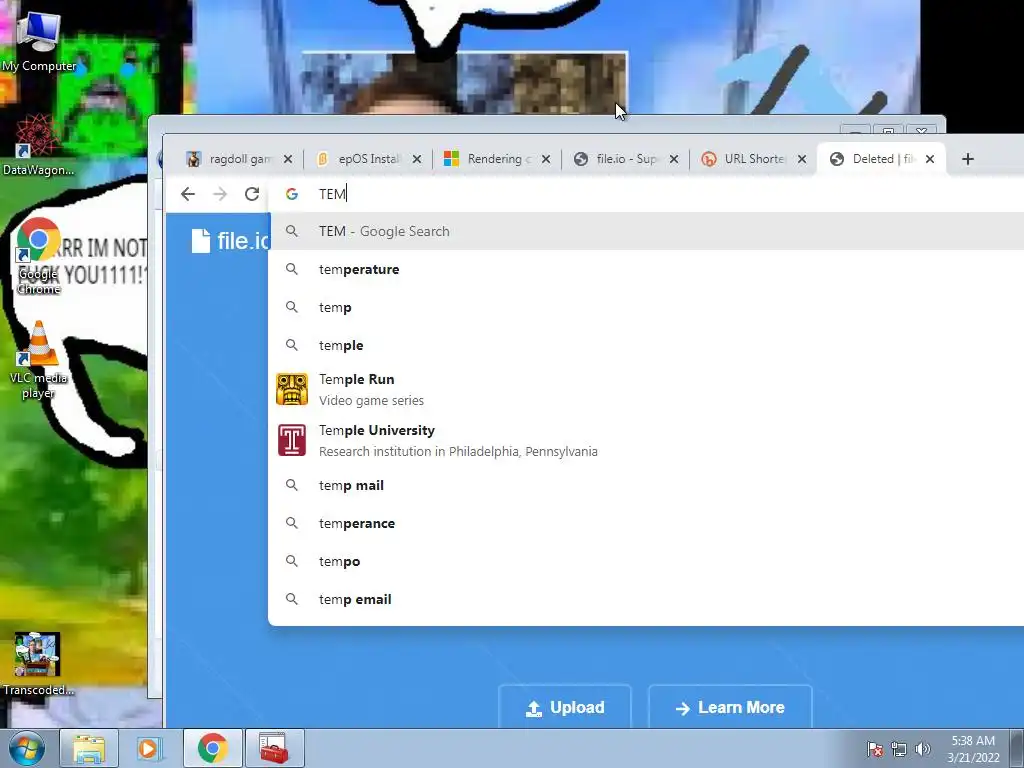Click the Learn More button
1024x768 pixels.
[x=730, y=707]
